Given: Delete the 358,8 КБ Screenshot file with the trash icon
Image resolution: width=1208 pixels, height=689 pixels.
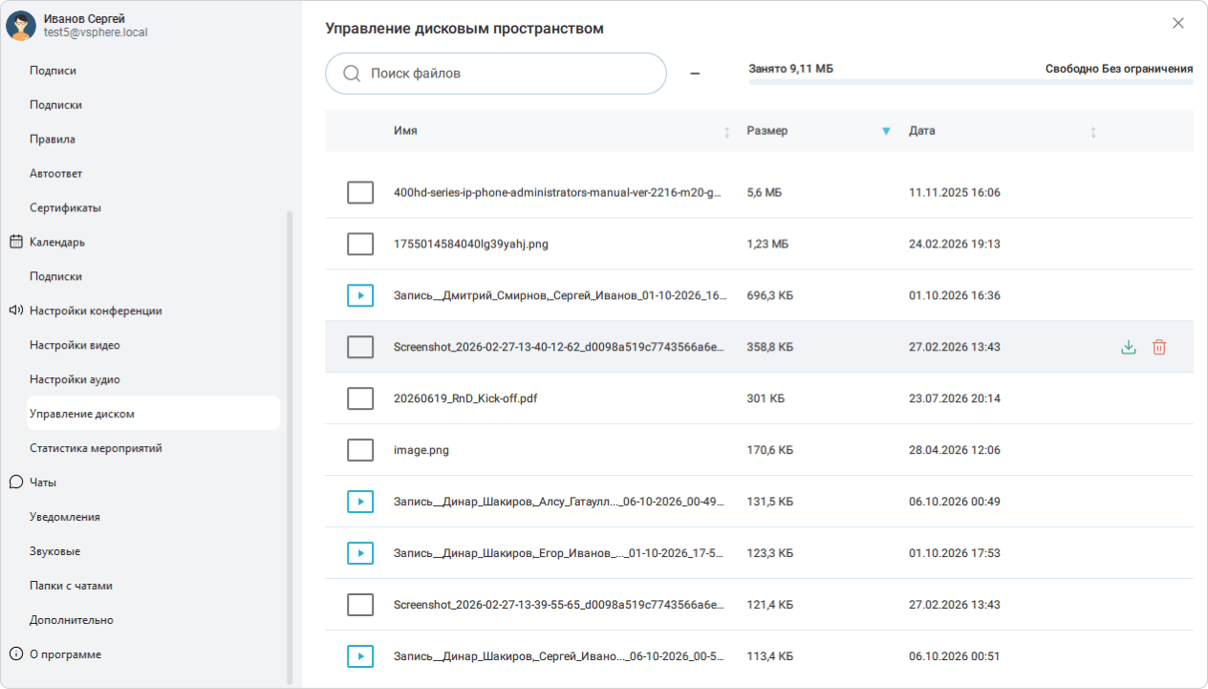Looking at the screenshot, I should pos(1159,347).
